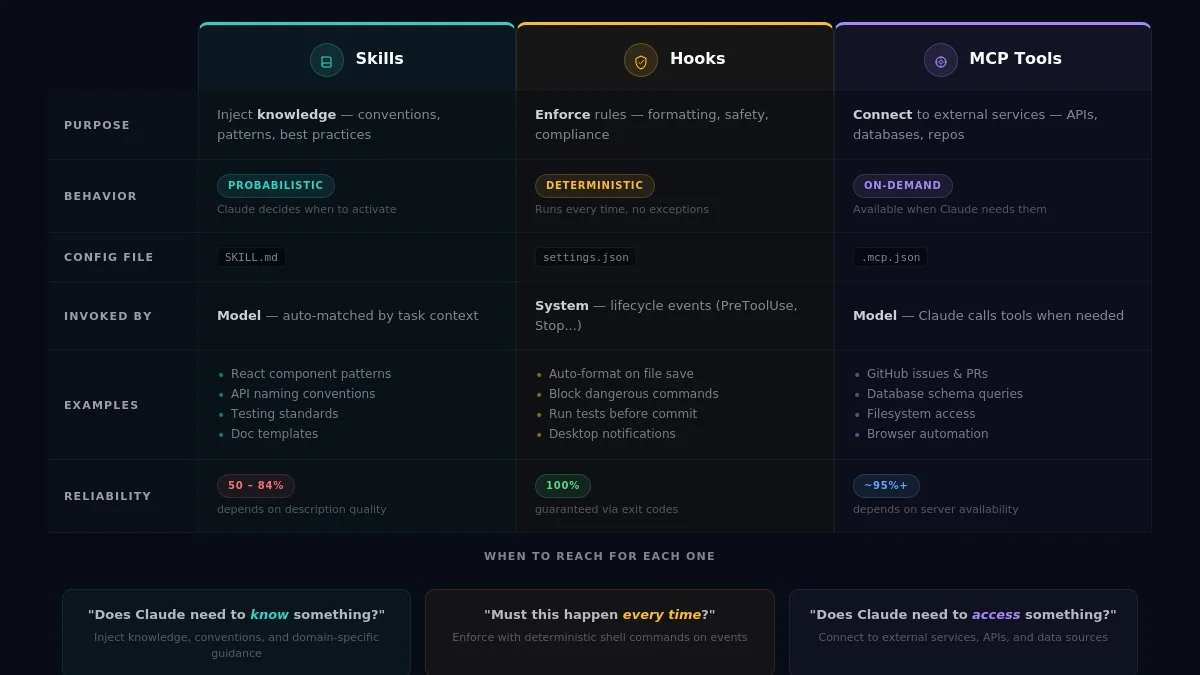Click the SKILL.md file chip
This screenshot has width=1200, height=675.
251,257
